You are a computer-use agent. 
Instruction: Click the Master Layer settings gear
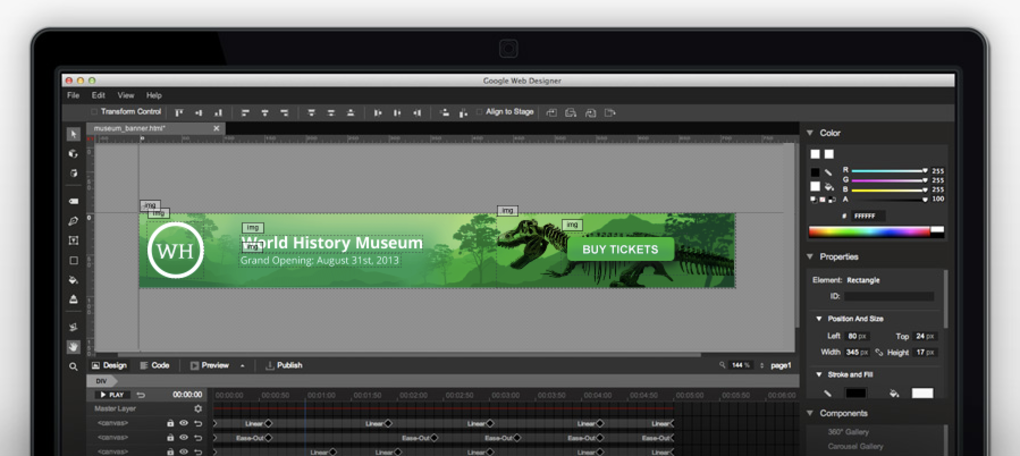(x=198, y=409)
